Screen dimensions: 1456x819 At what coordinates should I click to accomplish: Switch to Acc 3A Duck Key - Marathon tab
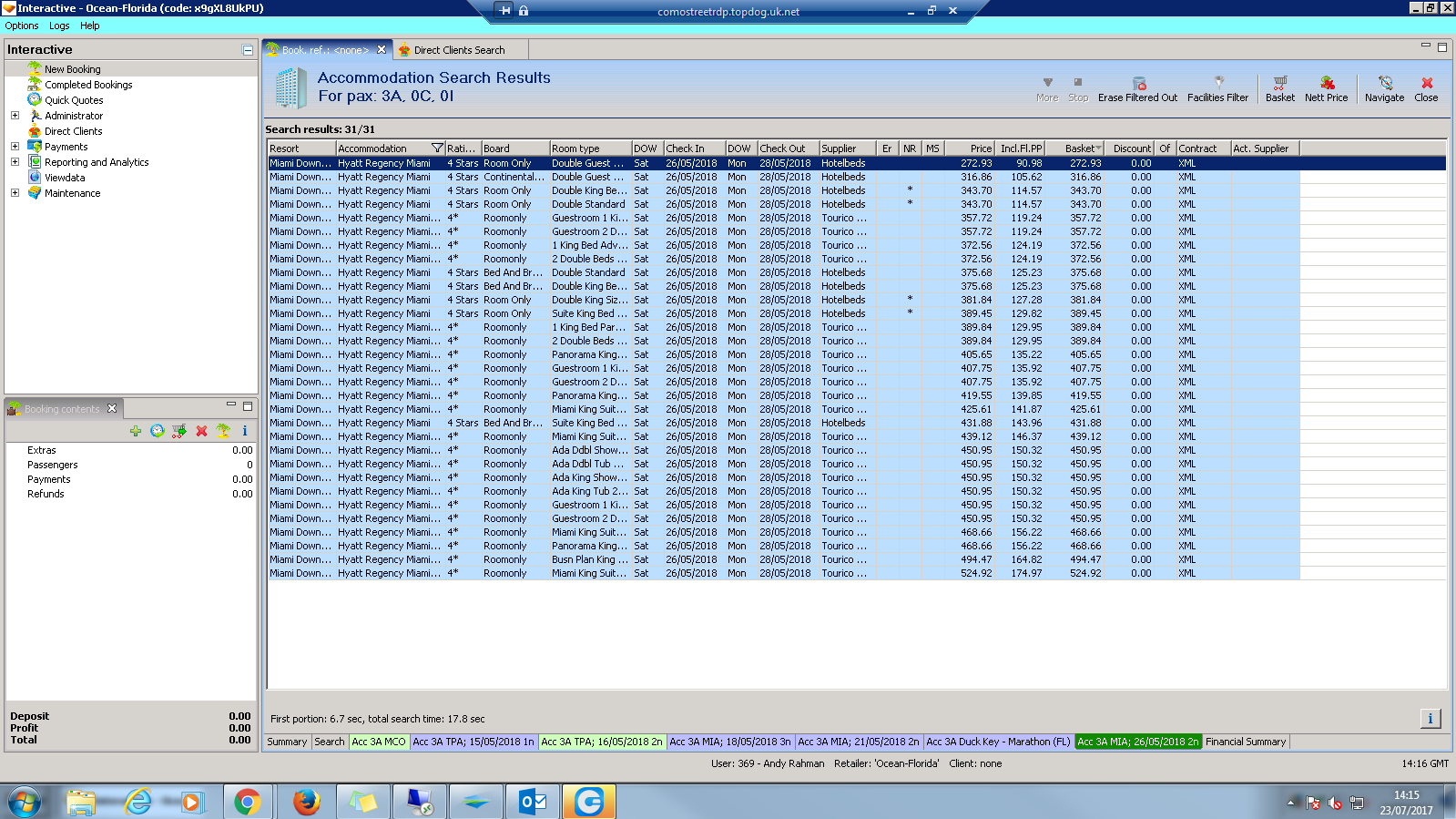(998, 742)
